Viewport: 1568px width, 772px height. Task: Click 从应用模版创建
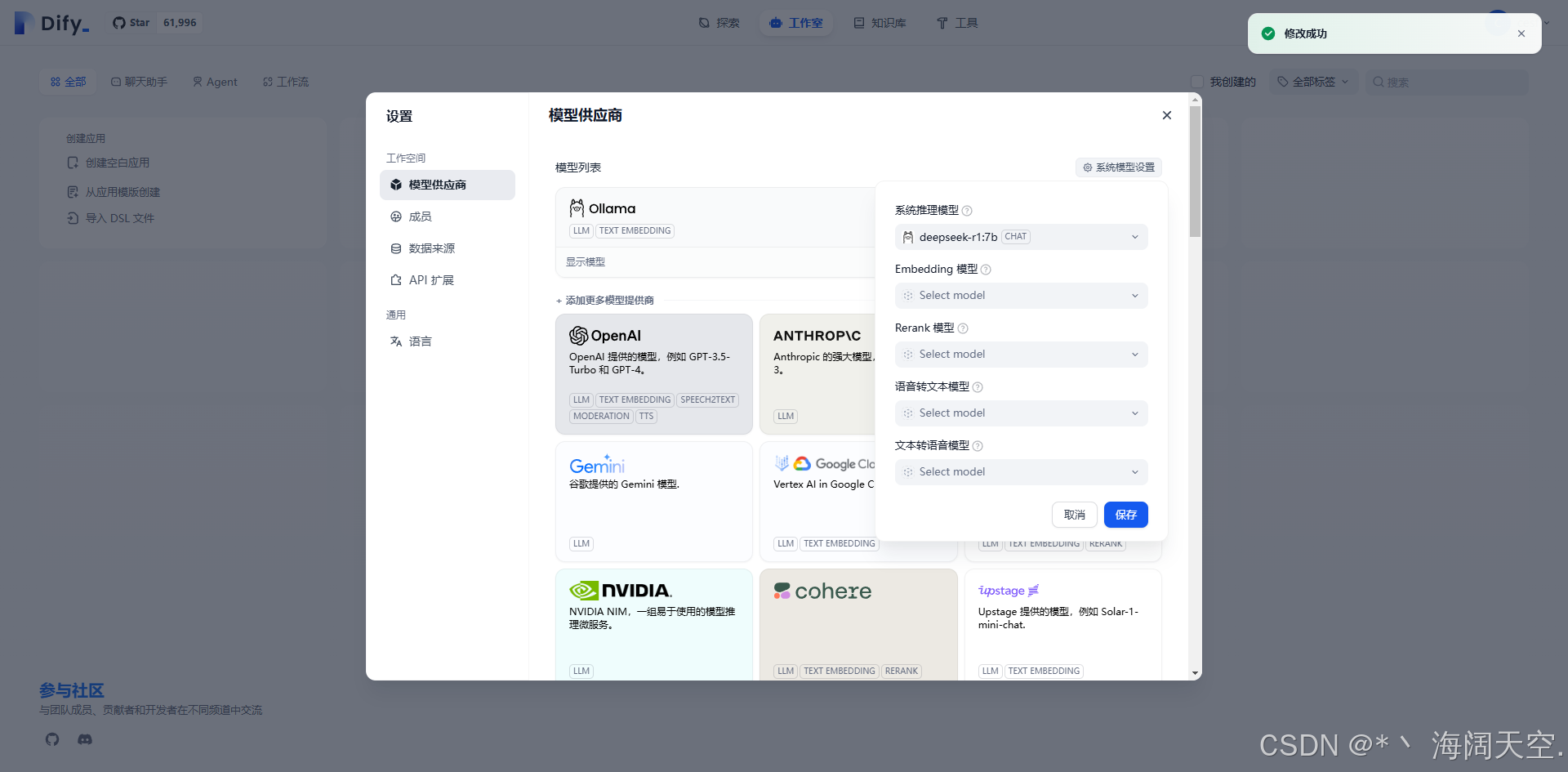[114, 192]
